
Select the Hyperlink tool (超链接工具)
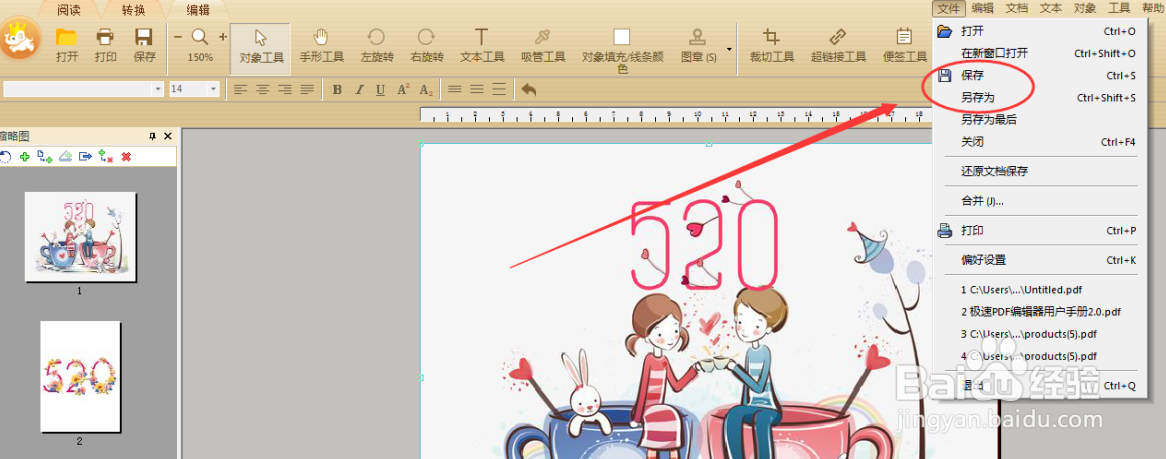point(838,46)
